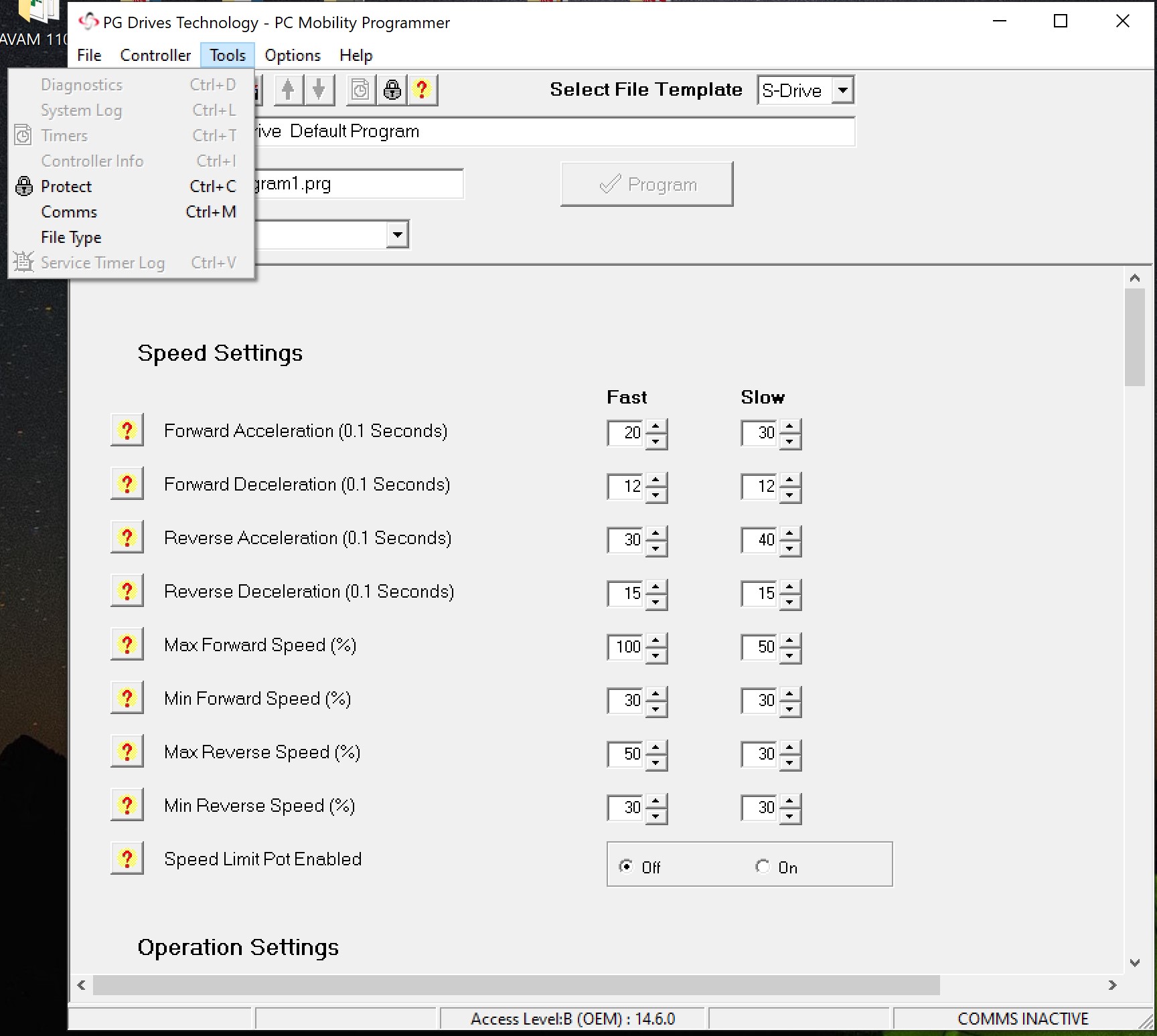This screenshot has height=1036, width=1157.
Task: Increase Fast Max Forward Speed value
Action: [656, 640]
